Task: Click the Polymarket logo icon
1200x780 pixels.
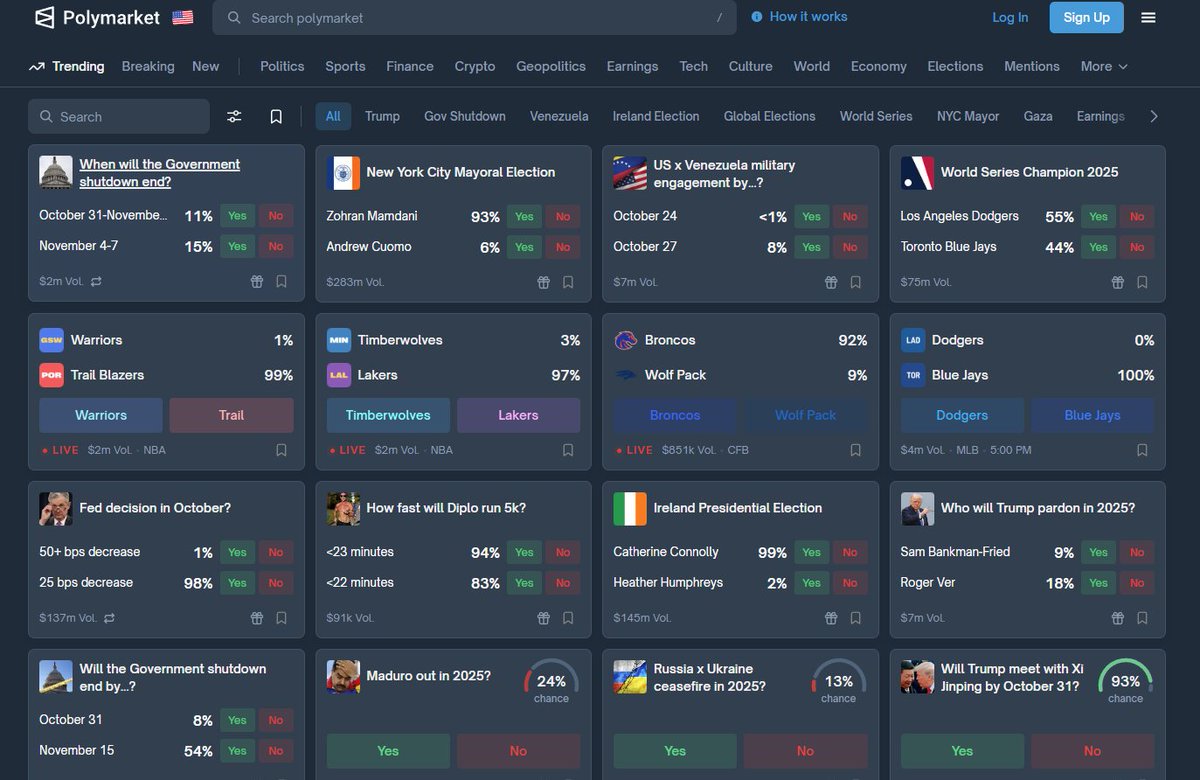Action: (x=45, y=17)
